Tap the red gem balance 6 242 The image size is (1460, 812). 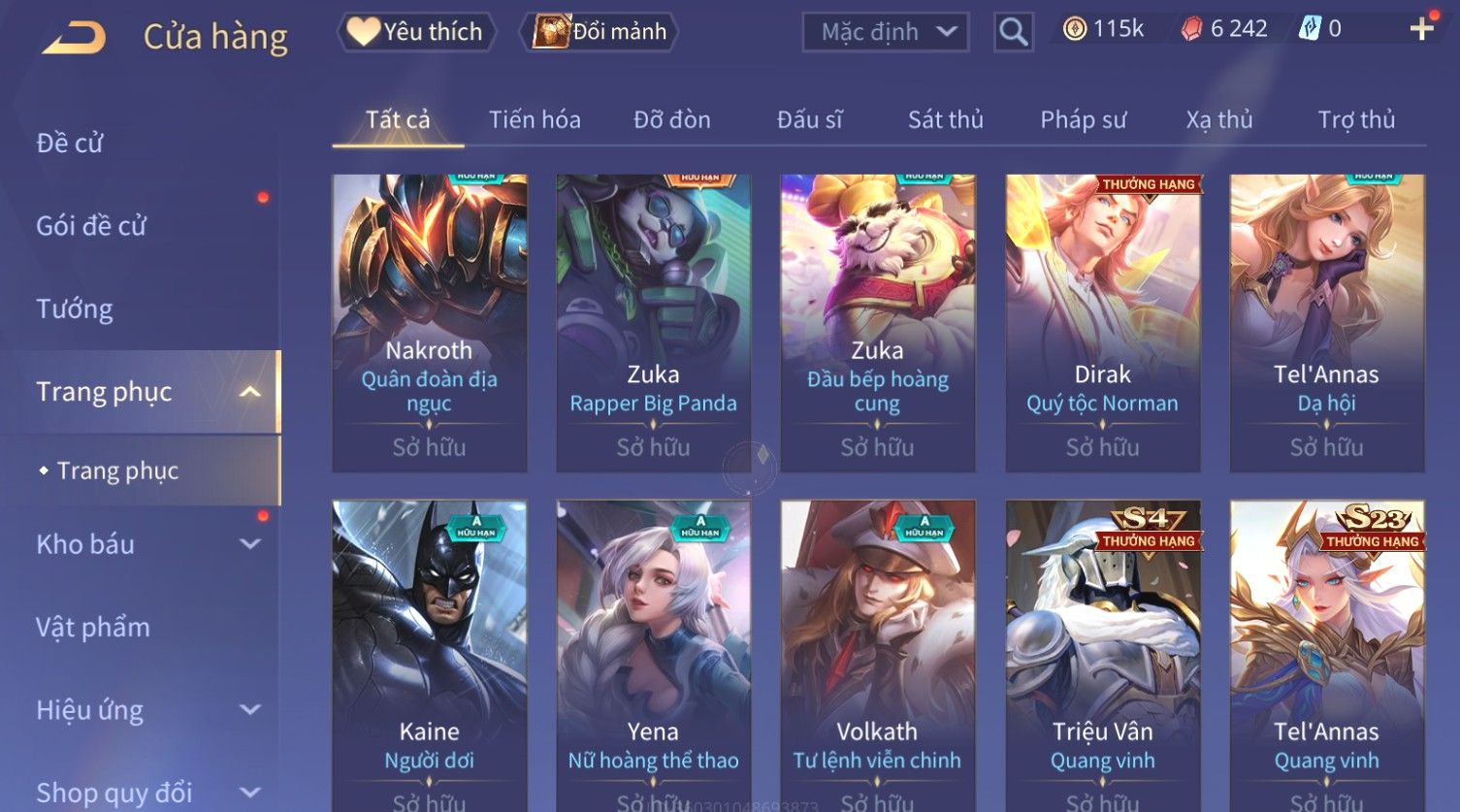[x=1224, y=29]
